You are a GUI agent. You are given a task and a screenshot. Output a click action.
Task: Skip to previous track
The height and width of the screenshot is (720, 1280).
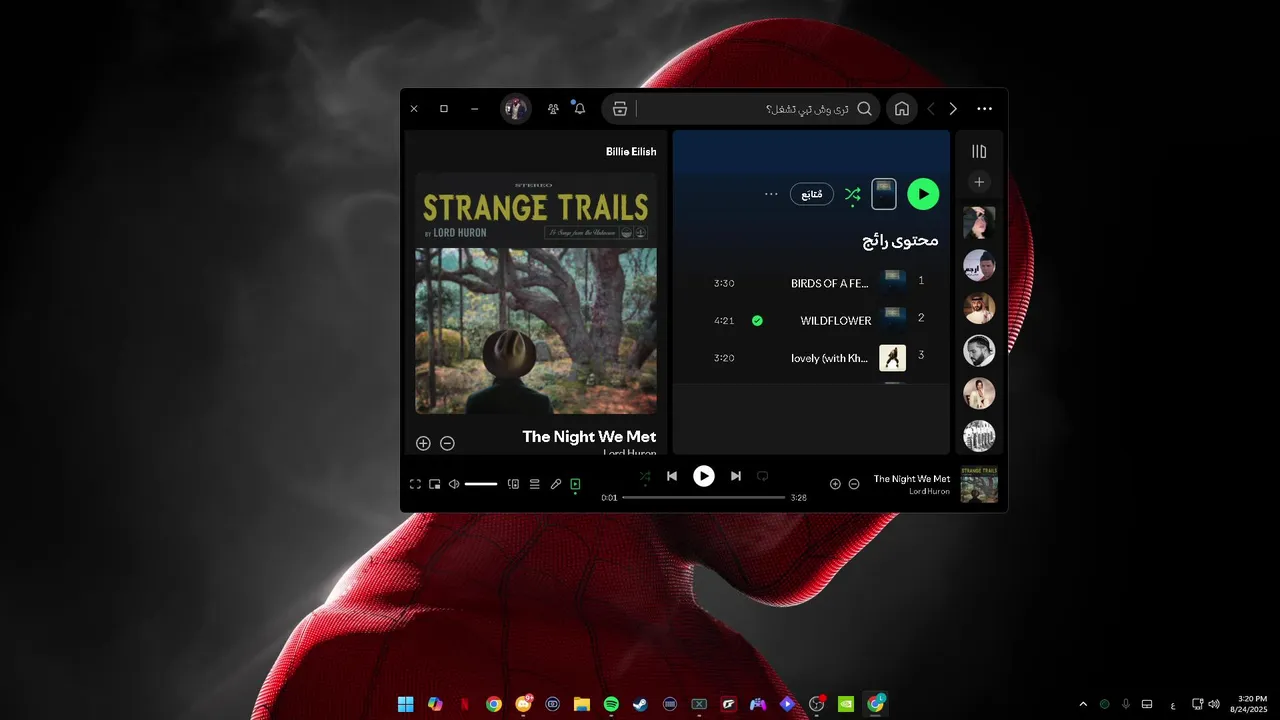tap(672, 476)
